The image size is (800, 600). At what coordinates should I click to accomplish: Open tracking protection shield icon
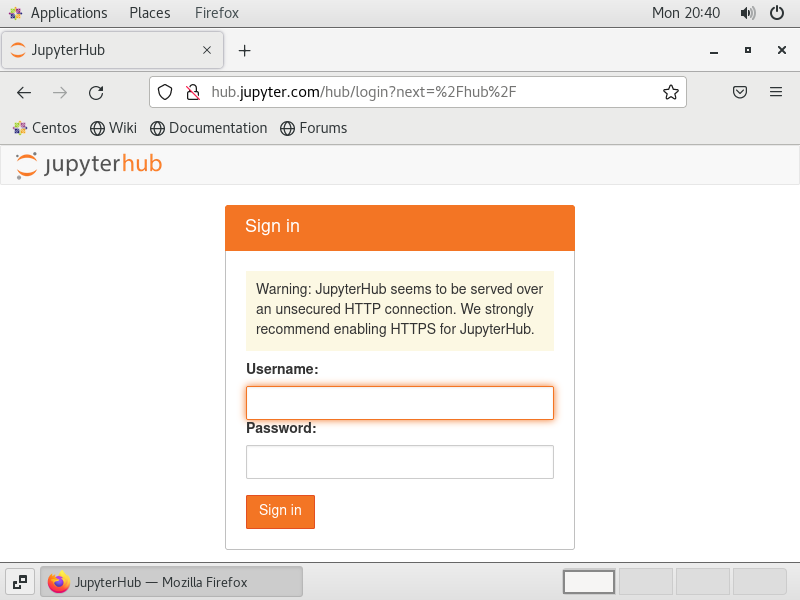tap(165, 92)
